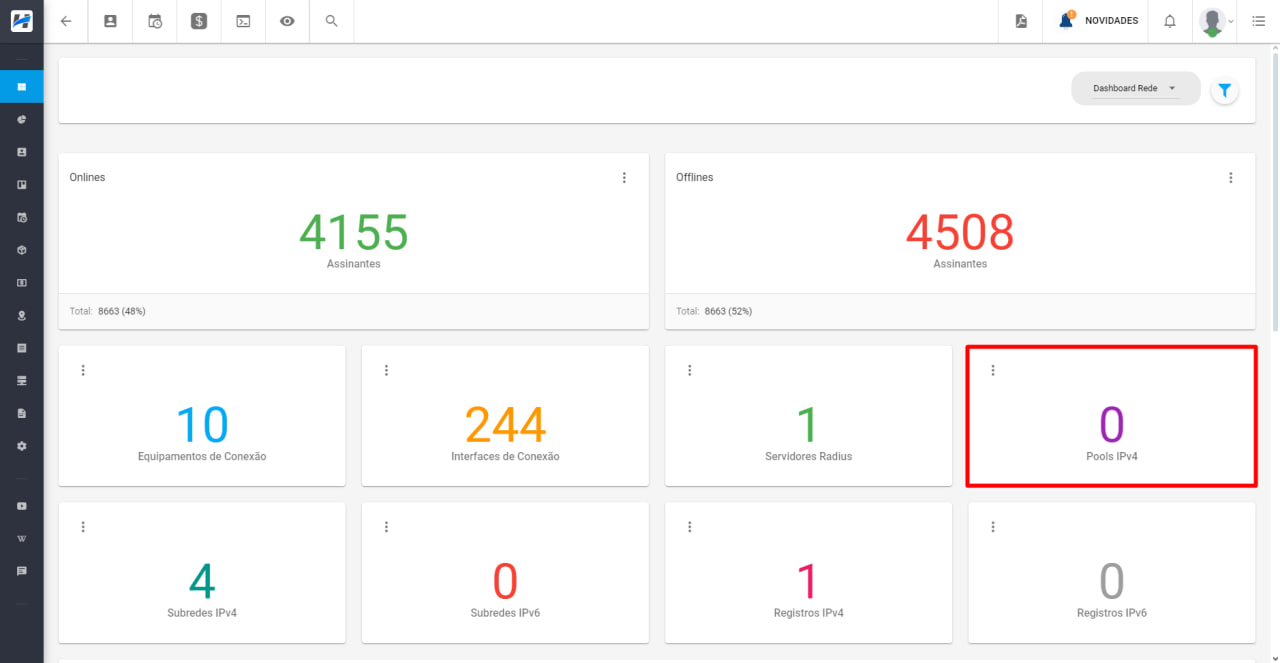Open the sidebar calendar clock icon
Screen dimensions: 1280x663
click(22, 217)
